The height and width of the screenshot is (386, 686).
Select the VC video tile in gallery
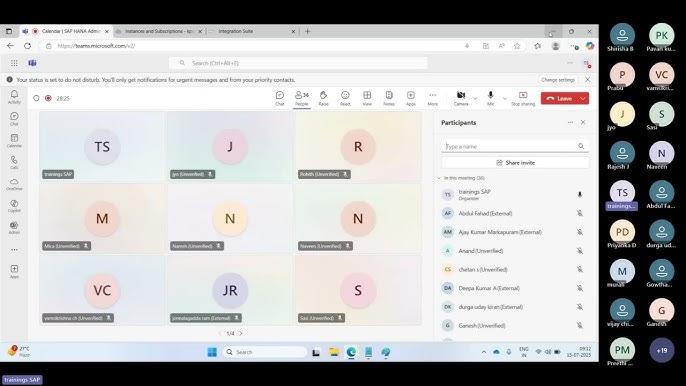pyautogui.click(x=102, y=290)
